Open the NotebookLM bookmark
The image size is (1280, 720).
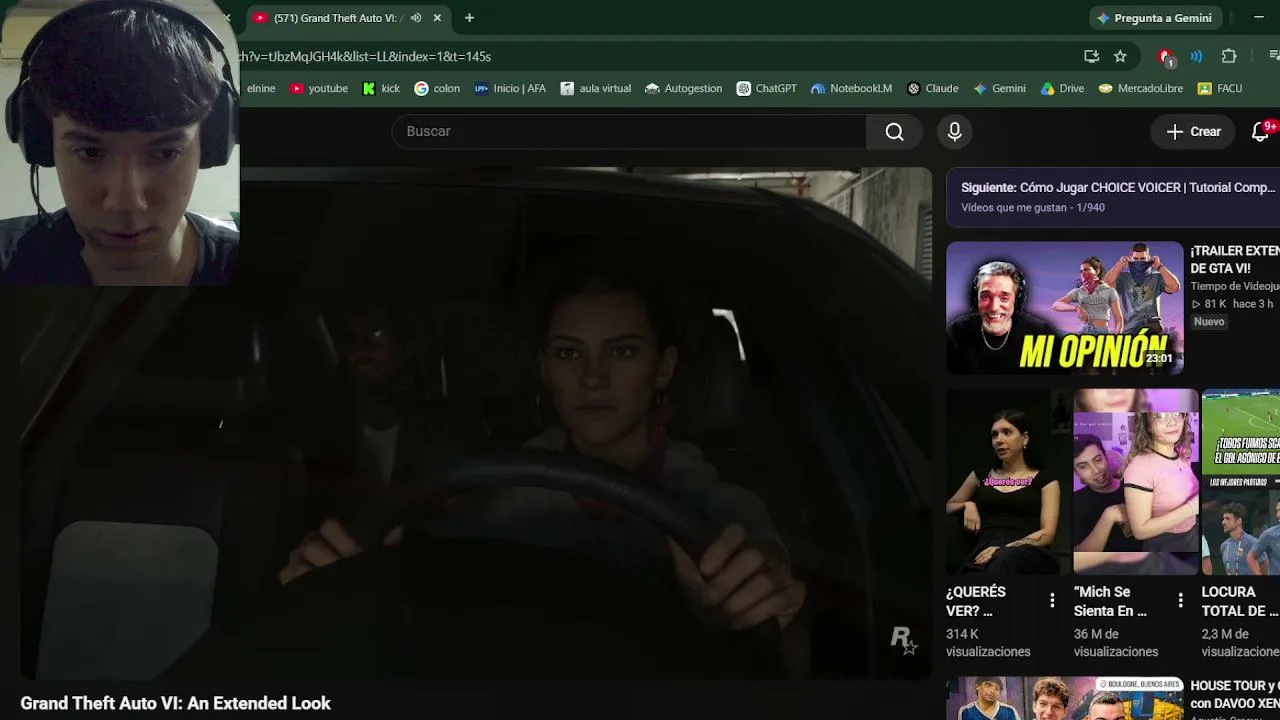[851, 88]
